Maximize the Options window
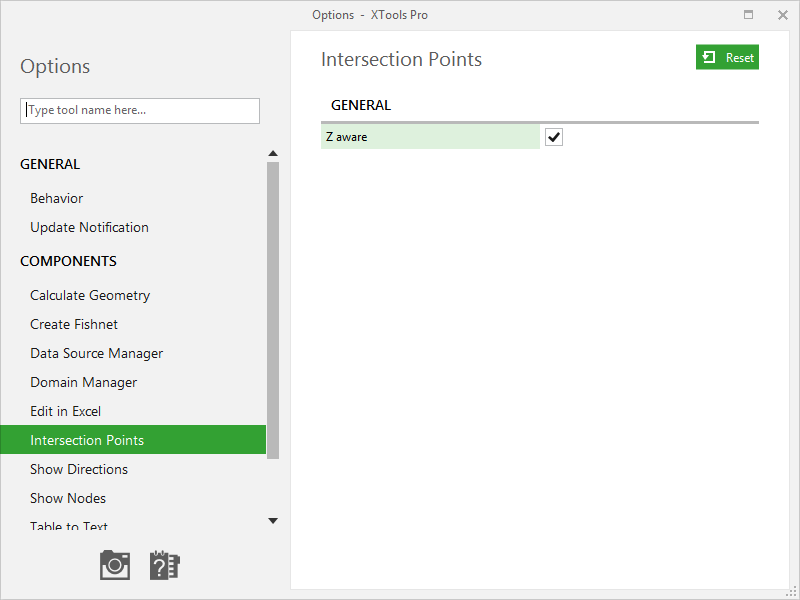This screenshot has width=800, height=600. pyautogui.click(x=748, y=15)
